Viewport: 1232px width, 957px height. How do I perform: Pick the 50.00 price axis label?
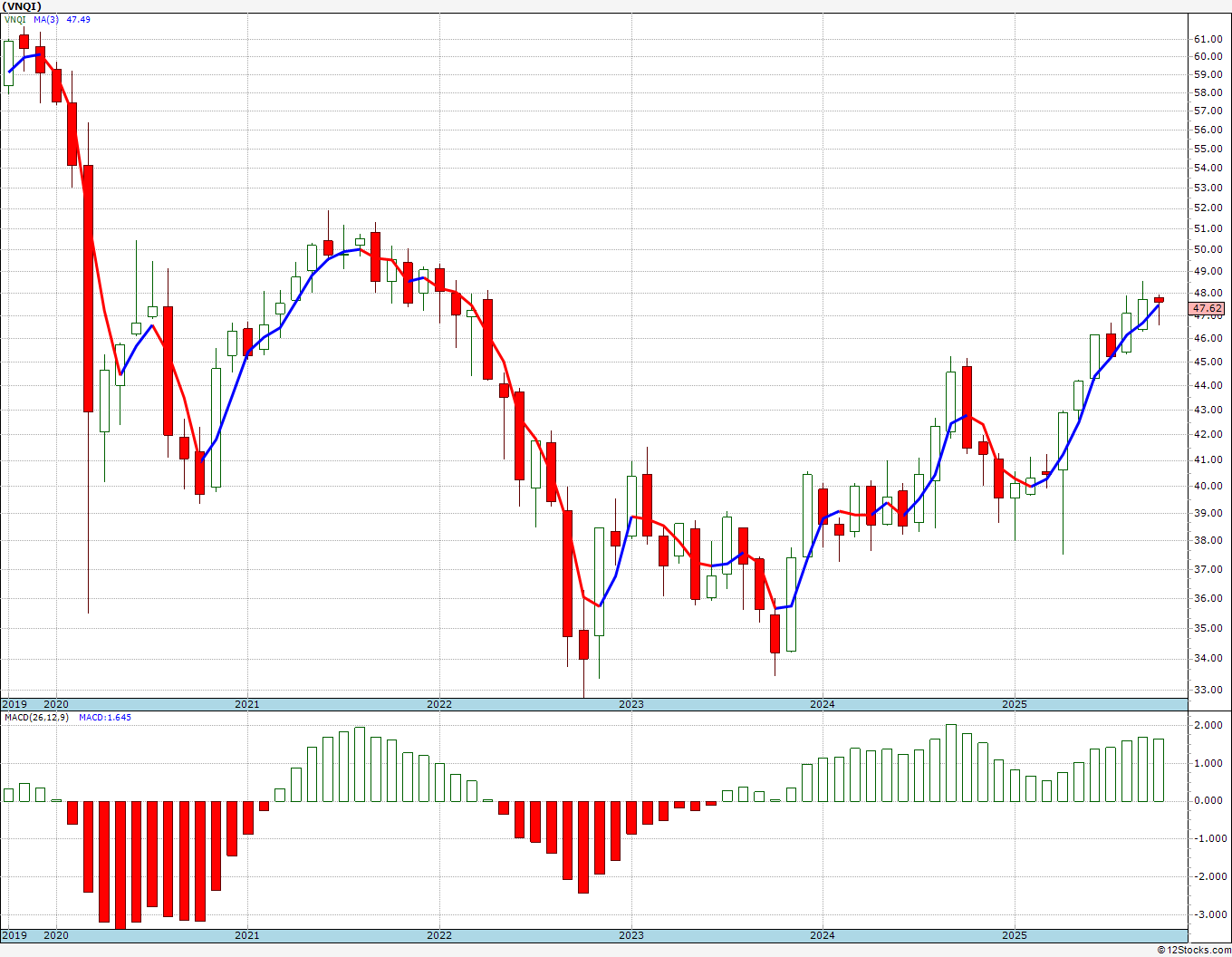pos(1208,249)
